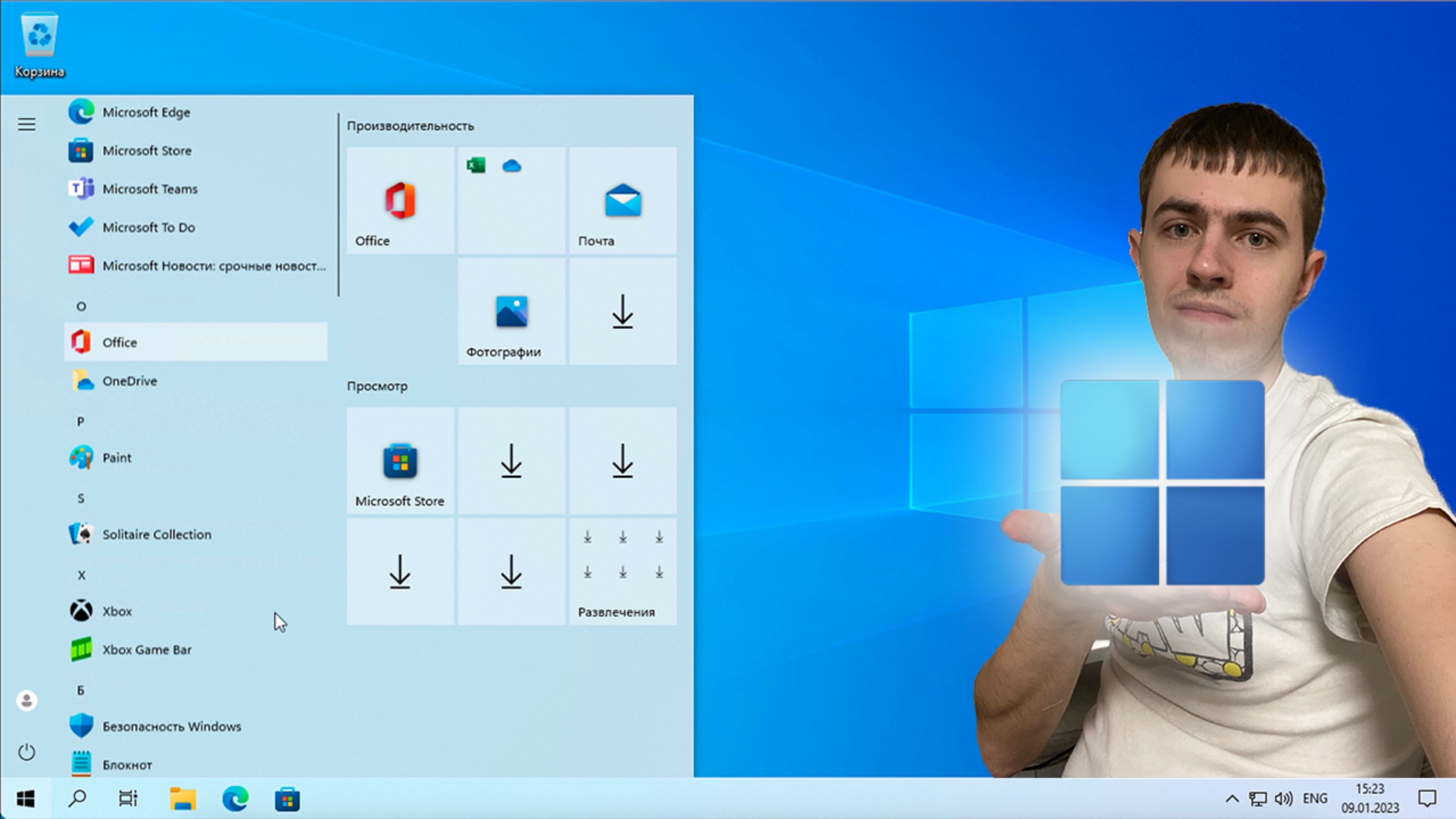Image resolution: width=1456 pixels, height=819 pixels.
Task: Open the power options menu
Action: 27,752
